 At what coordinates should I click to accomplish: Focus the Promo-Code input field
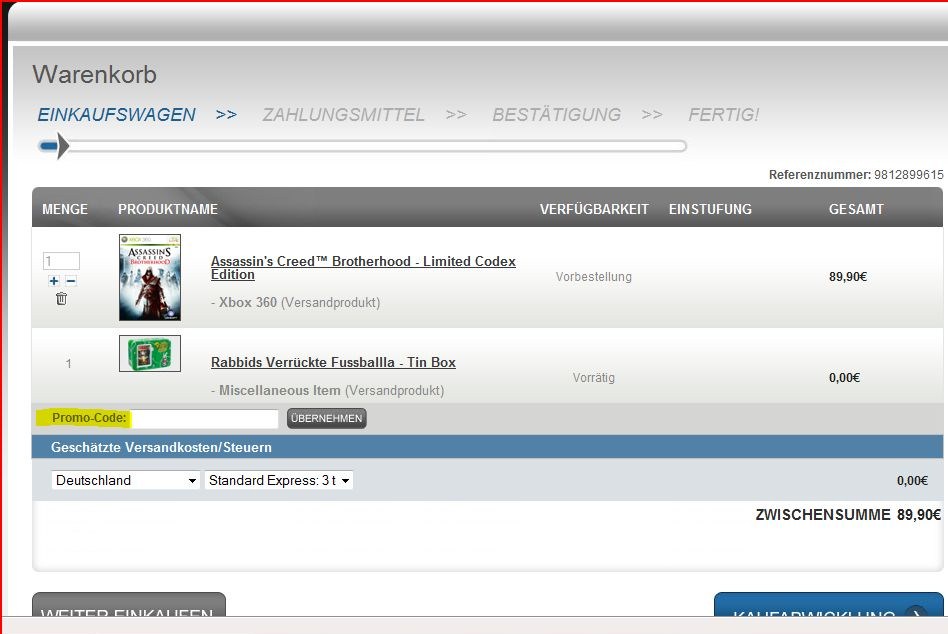click(x=205, y=418)
